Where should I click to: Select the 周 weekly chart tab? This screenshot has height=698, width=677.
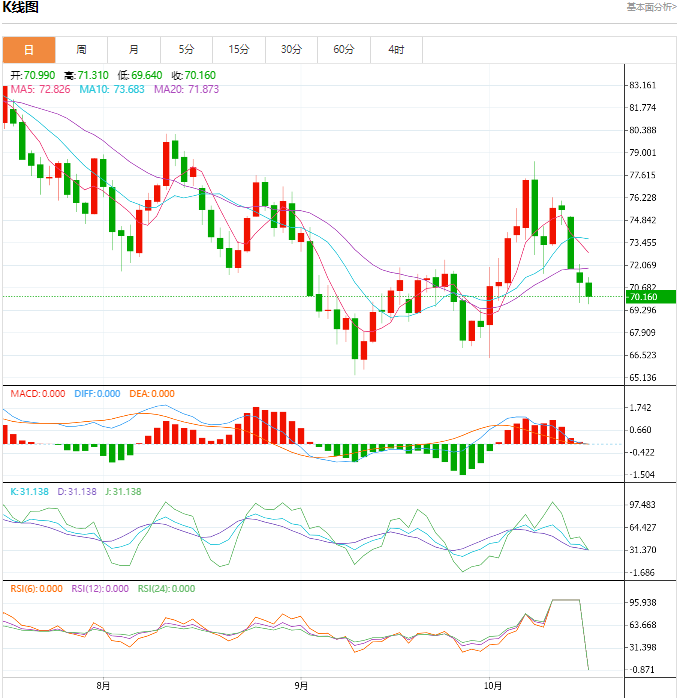(x=81, y=49)
